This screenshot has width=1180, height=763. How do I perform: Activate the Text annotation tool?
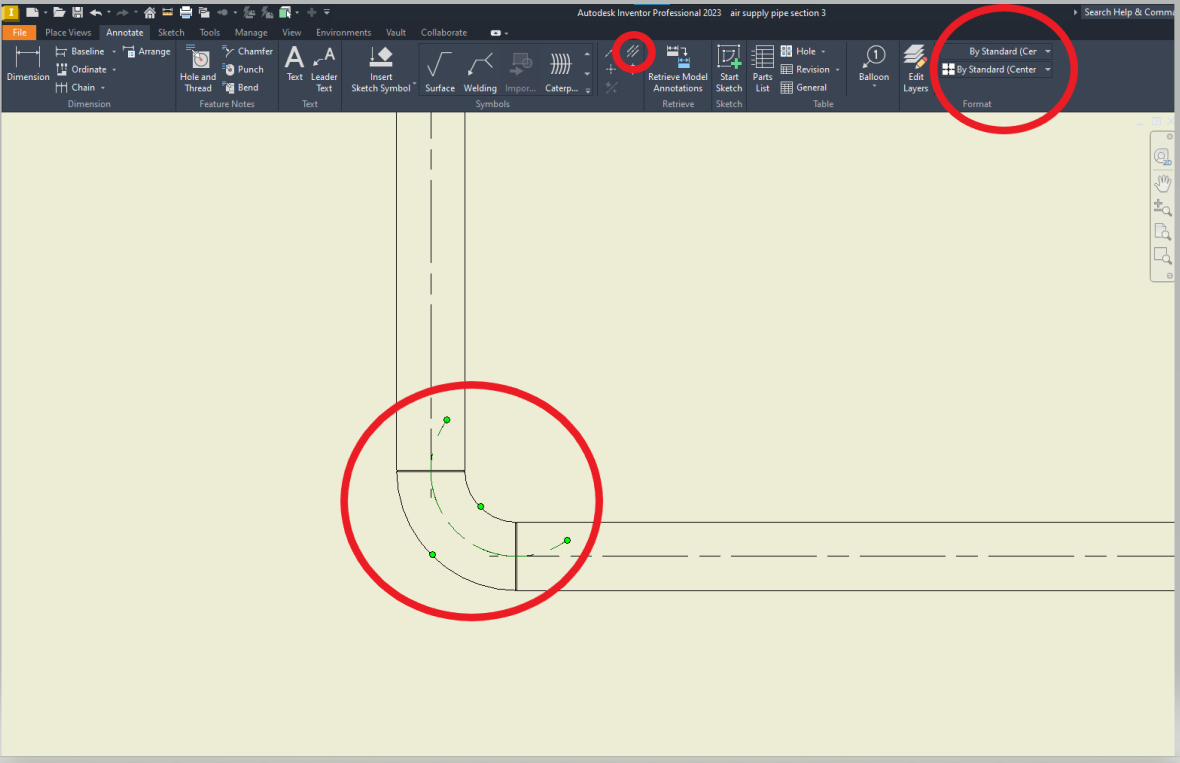pyautogui.click(x=294, y=63)
